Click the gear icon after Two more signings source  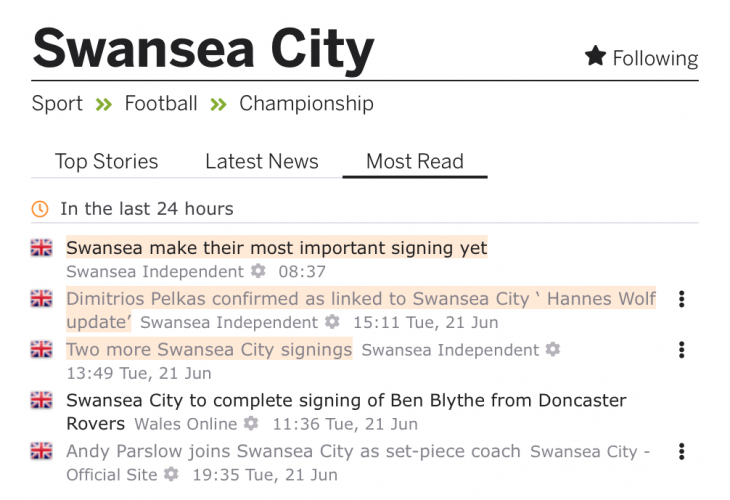click(x=553, y=349)
